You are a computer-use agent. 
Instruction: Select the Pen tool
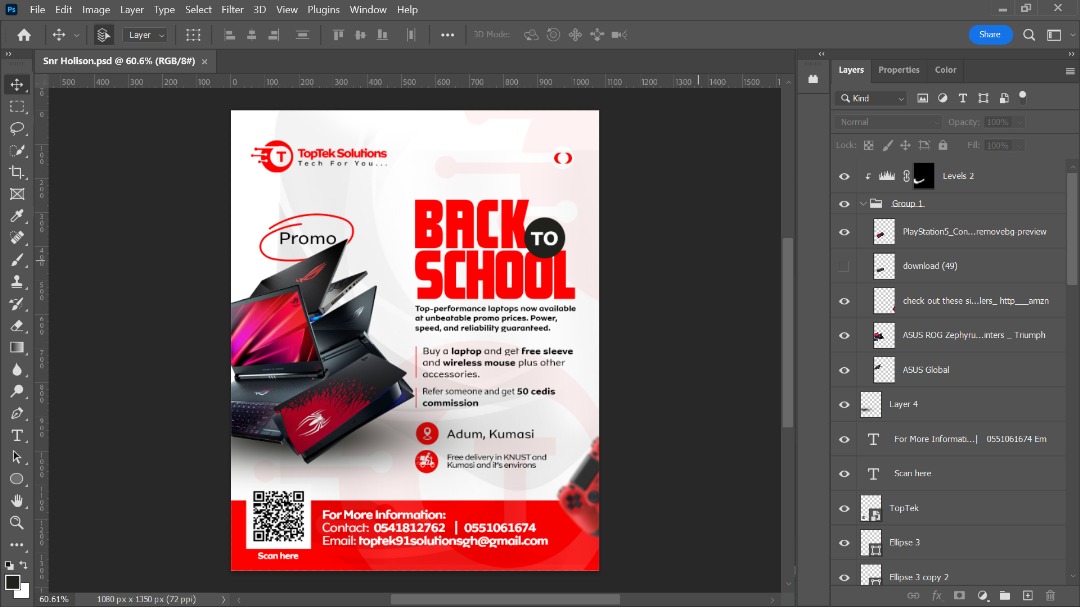pos(17,413)
